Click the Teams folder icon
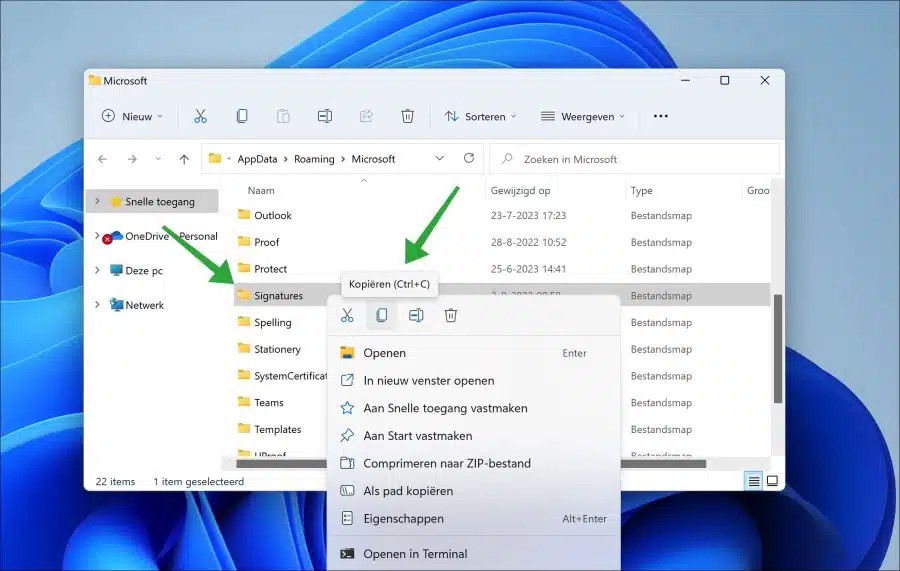900x571 pixels. point(244,402)
